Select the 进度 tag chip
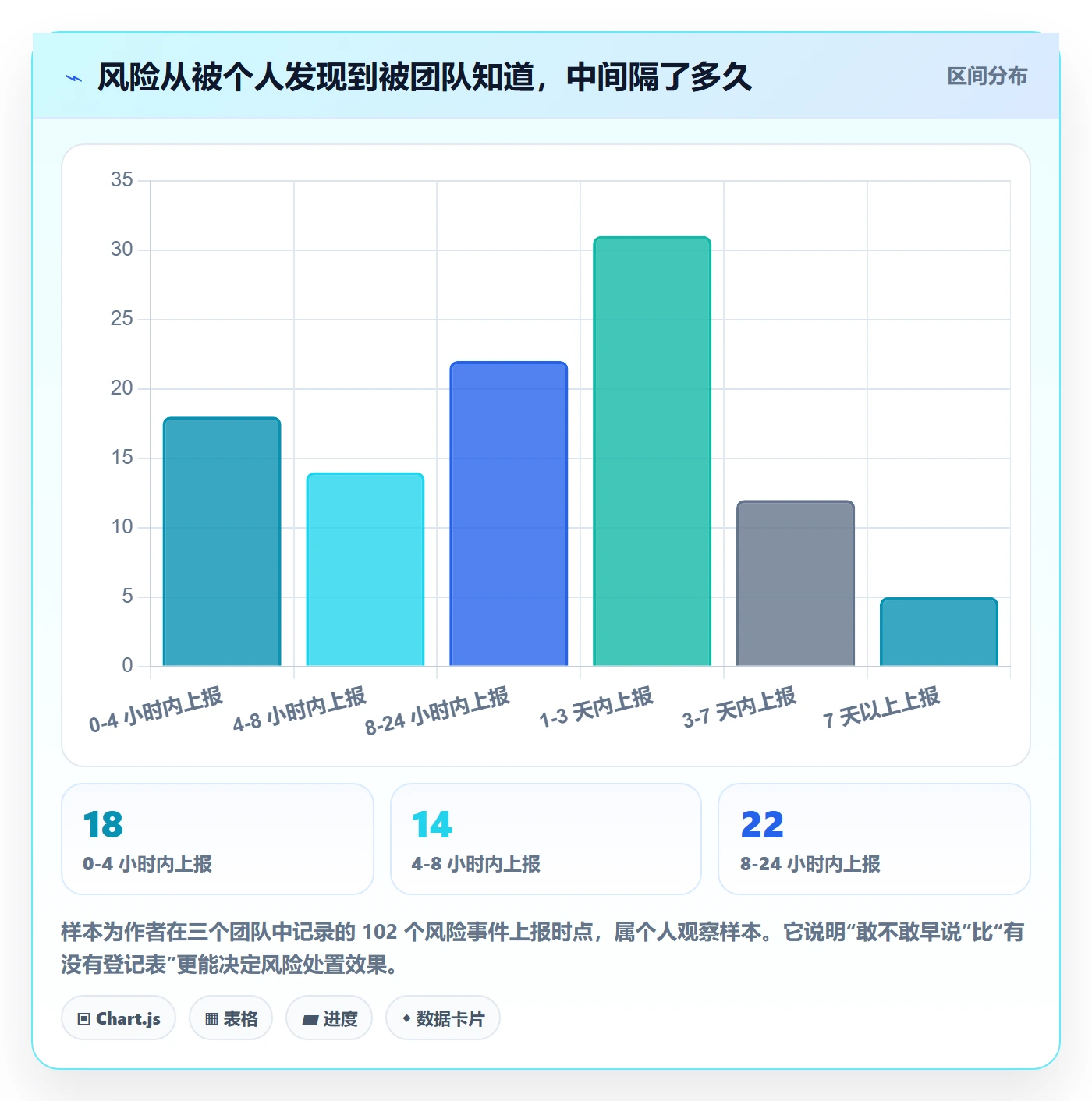Image resolution: width=1092 pixels, height=1101 pixels. pyautogui.click(x=329, y=1018)
